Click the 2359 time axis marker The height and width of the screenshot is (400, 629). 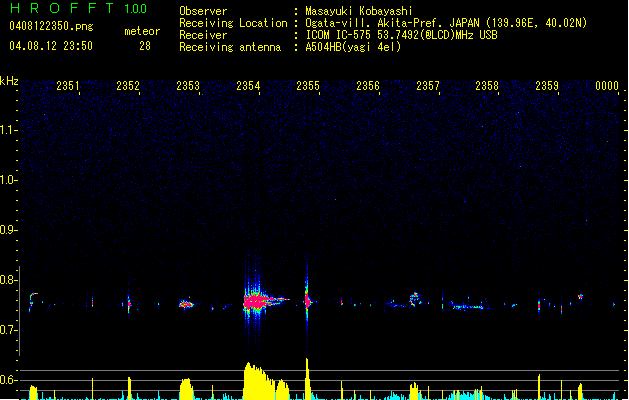[x=547, y=85]
